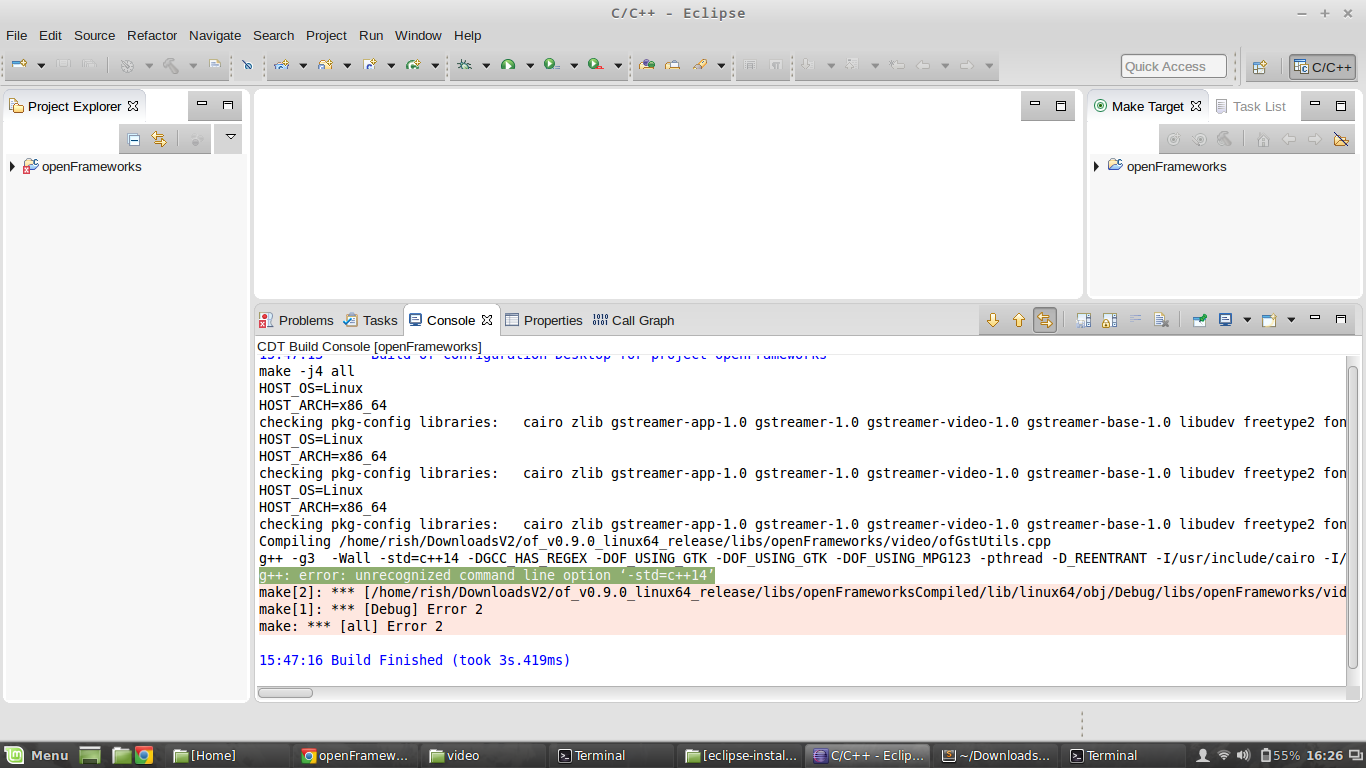1366x768 pixels.
Task: Switch to the C/C++ perspective button
Action: (x=1322, y=67)
